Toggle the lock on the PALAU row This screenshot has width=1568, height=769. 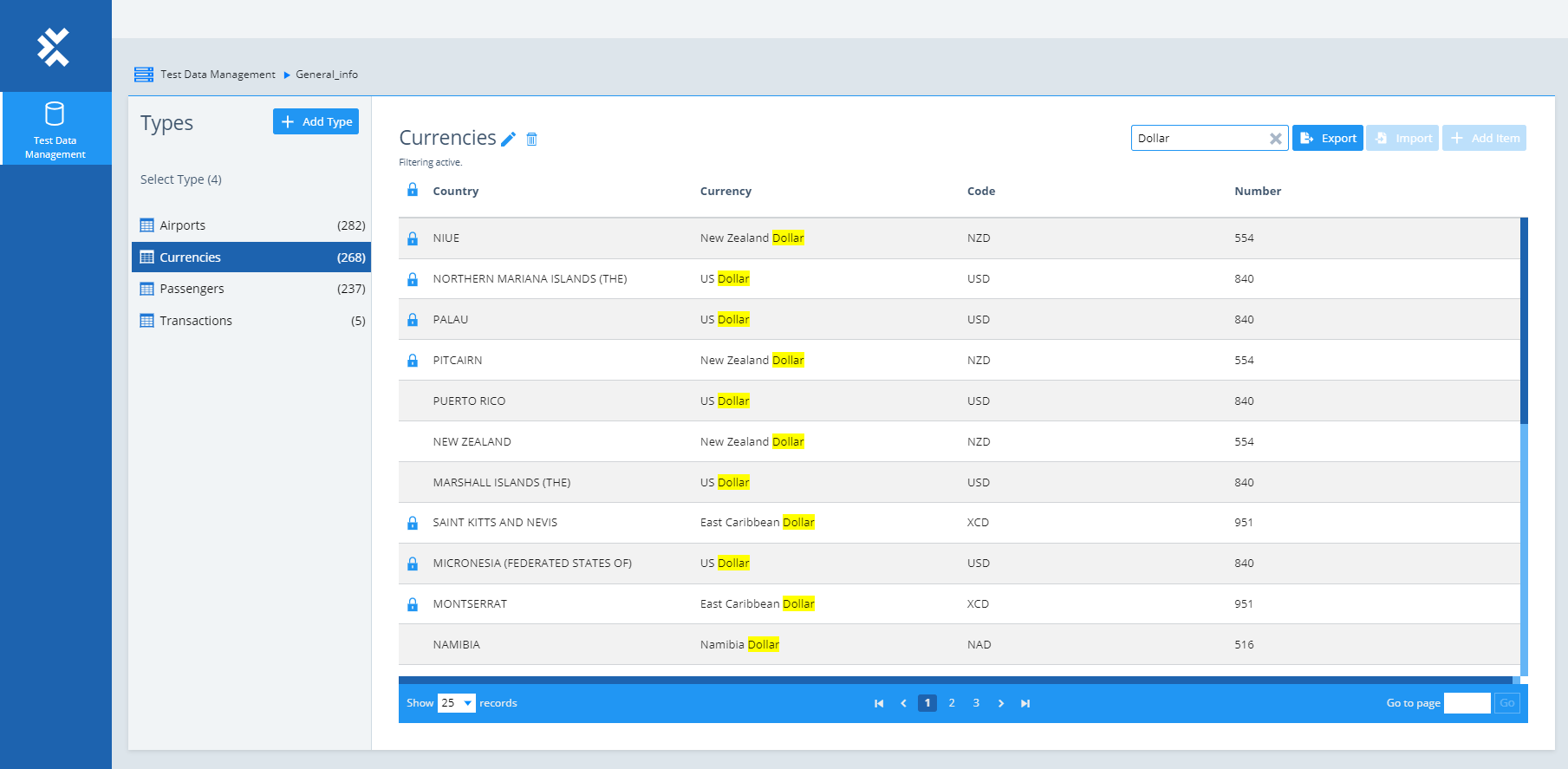pos(413,320)
